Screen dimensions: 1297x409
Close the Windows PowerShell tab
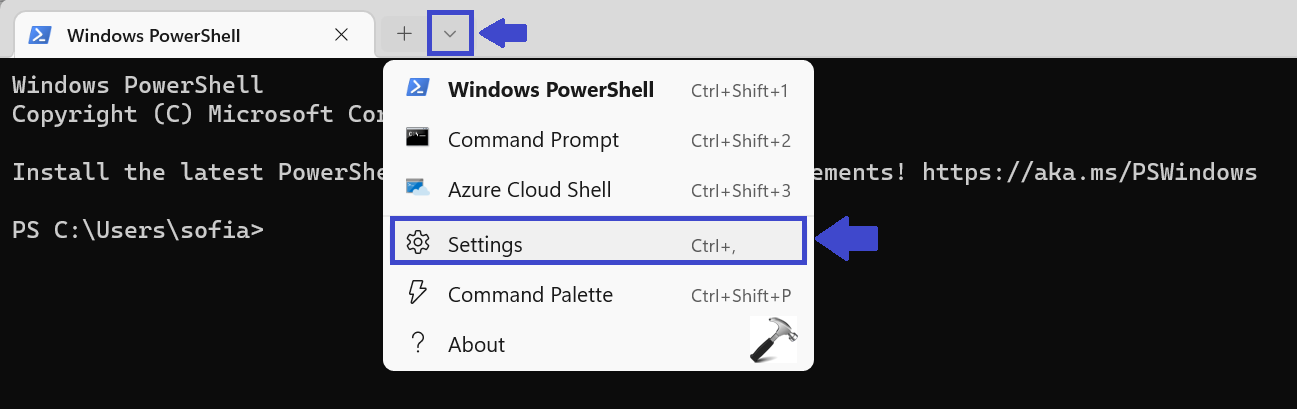[x=341, y=35]
